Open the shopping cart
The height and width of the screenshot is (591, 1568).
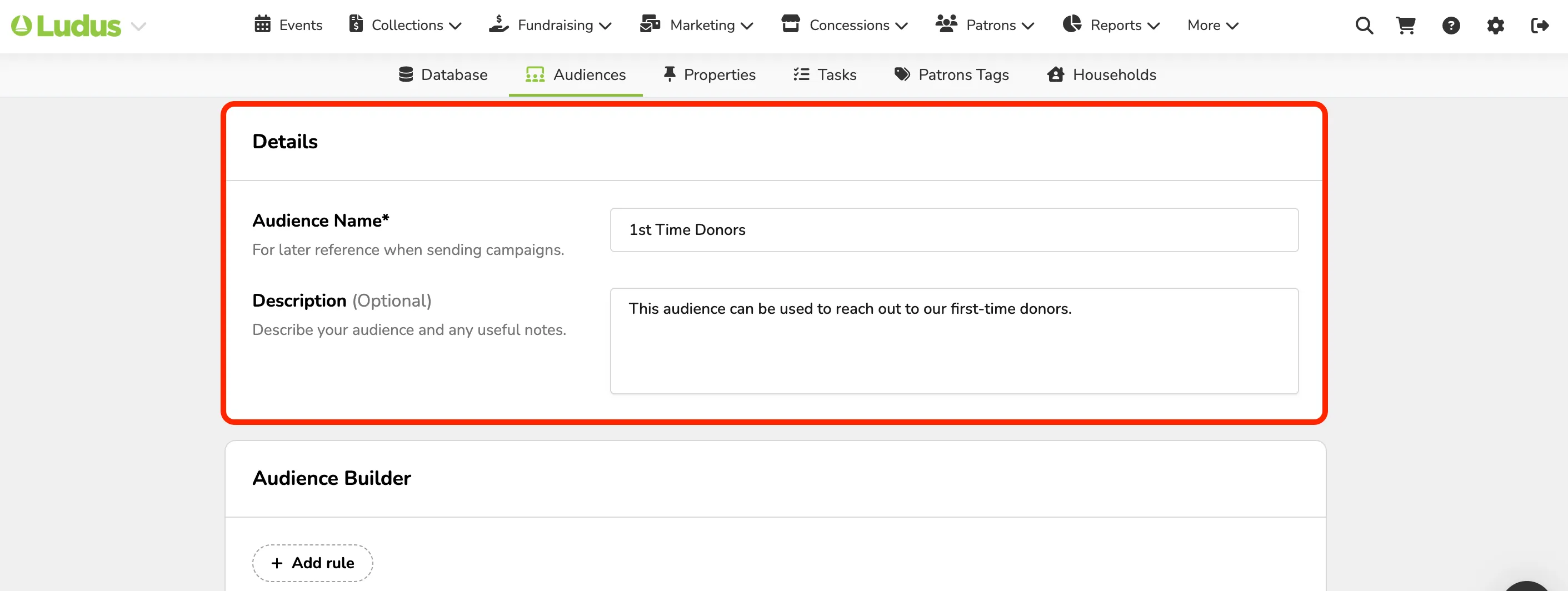coord(1406,26)
